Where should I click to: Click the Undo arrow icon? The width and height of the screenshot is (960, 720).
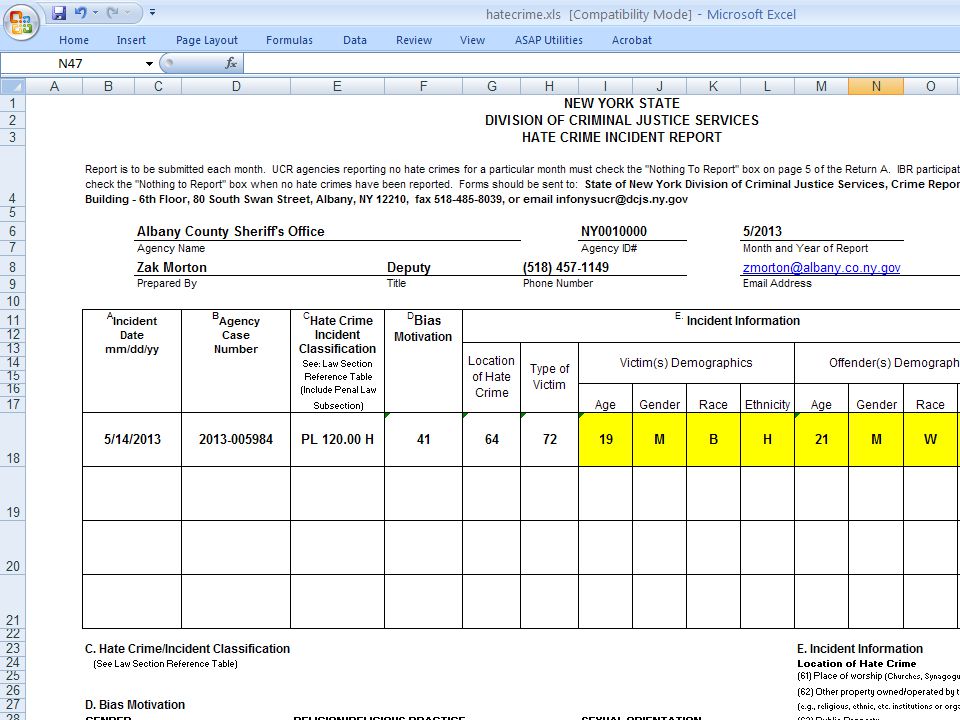[x=80, y=12]
